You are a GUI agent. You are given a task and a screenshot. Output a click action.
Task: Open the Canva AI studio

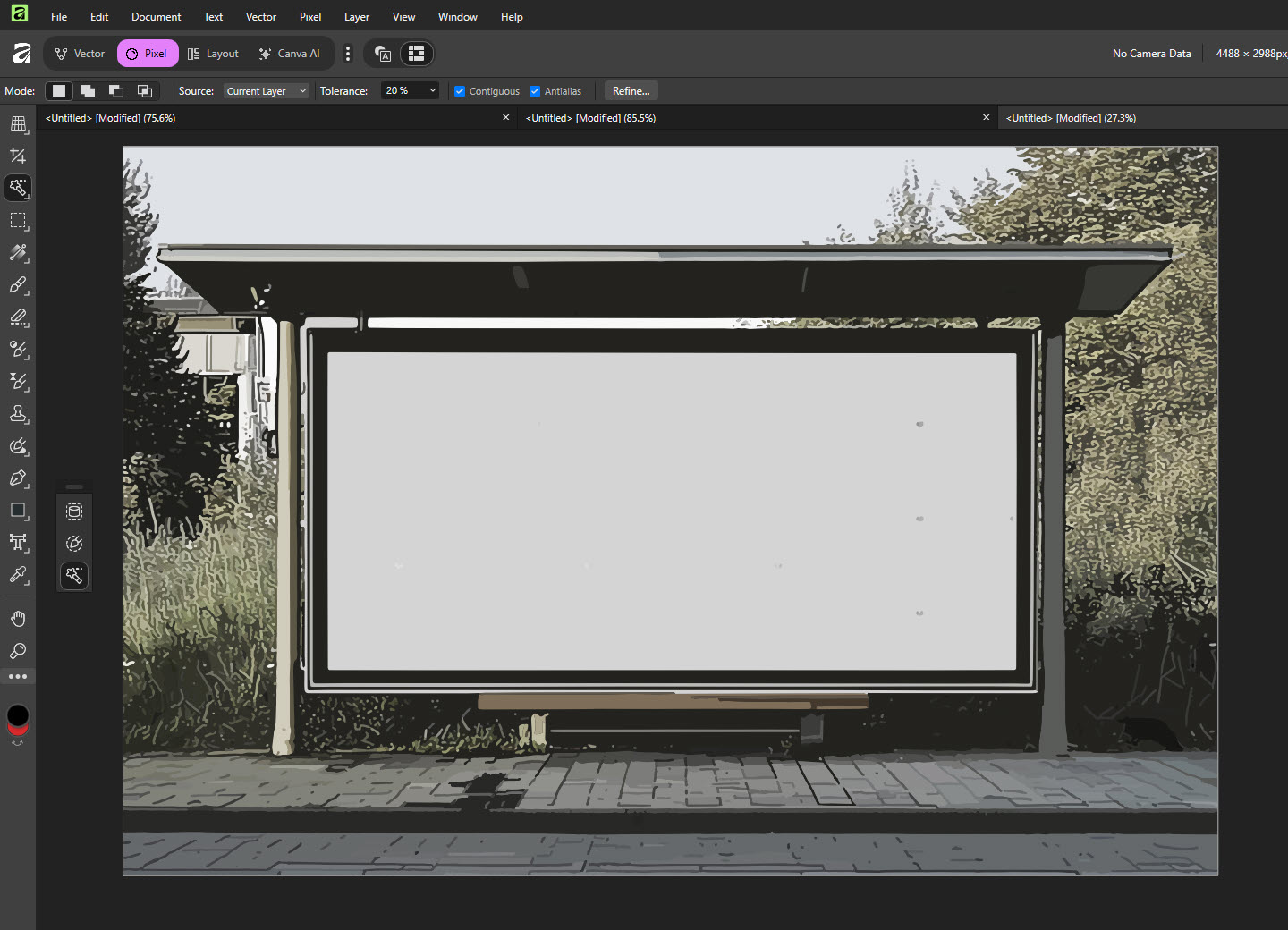point(290,54)
